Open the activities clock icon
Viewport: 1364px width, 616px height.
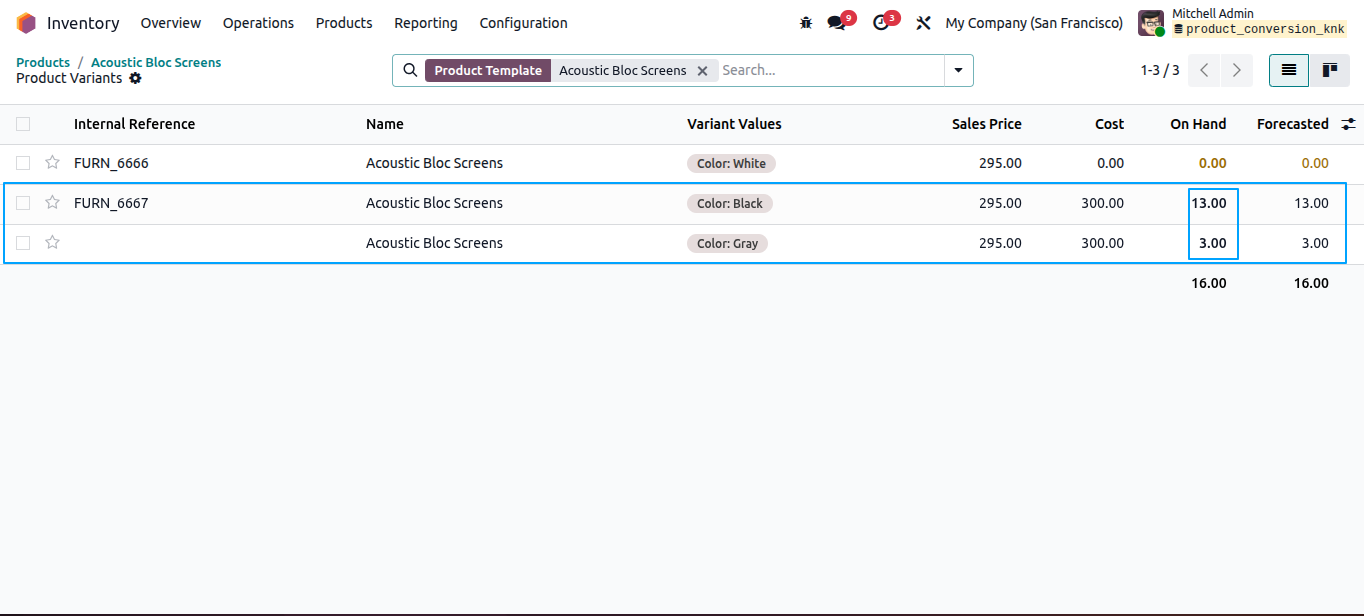(881, 23)
